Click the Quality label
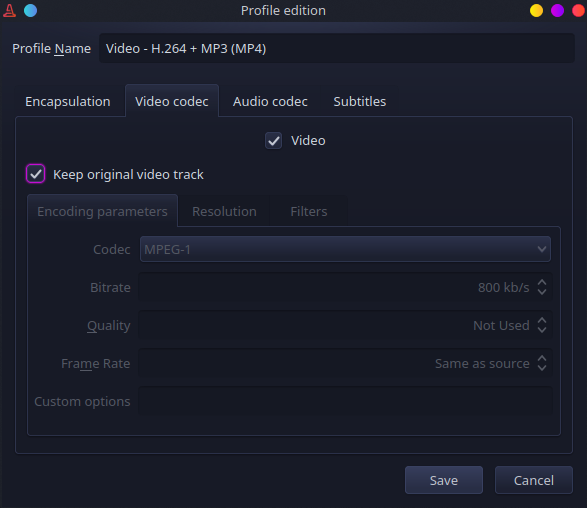This screenshot has height=508, width=587. [x=109, y=326]
